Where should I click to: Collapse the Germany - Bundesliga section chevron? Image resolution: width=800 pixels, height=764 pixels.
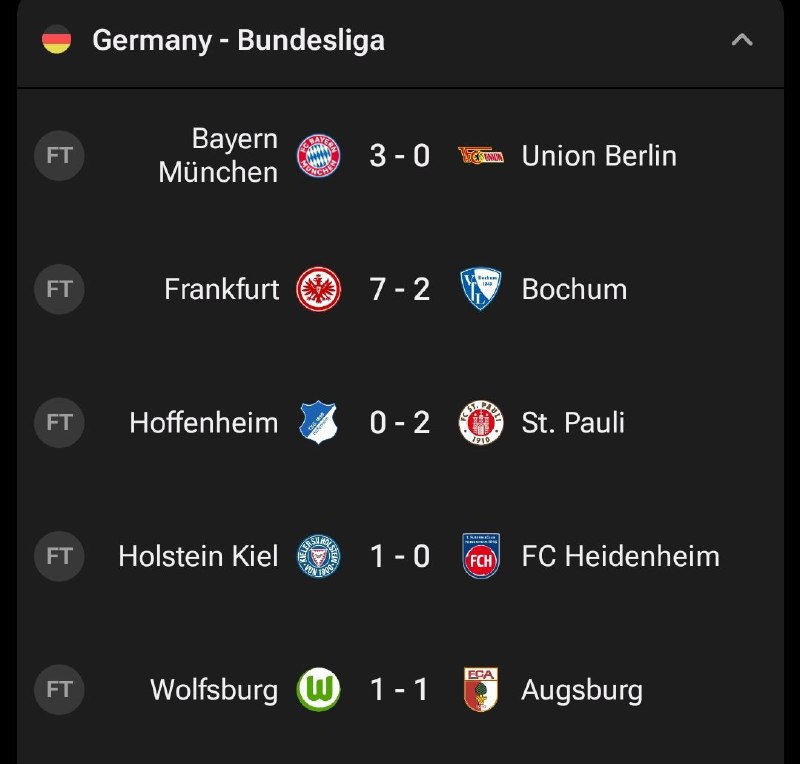click(742, 40)
